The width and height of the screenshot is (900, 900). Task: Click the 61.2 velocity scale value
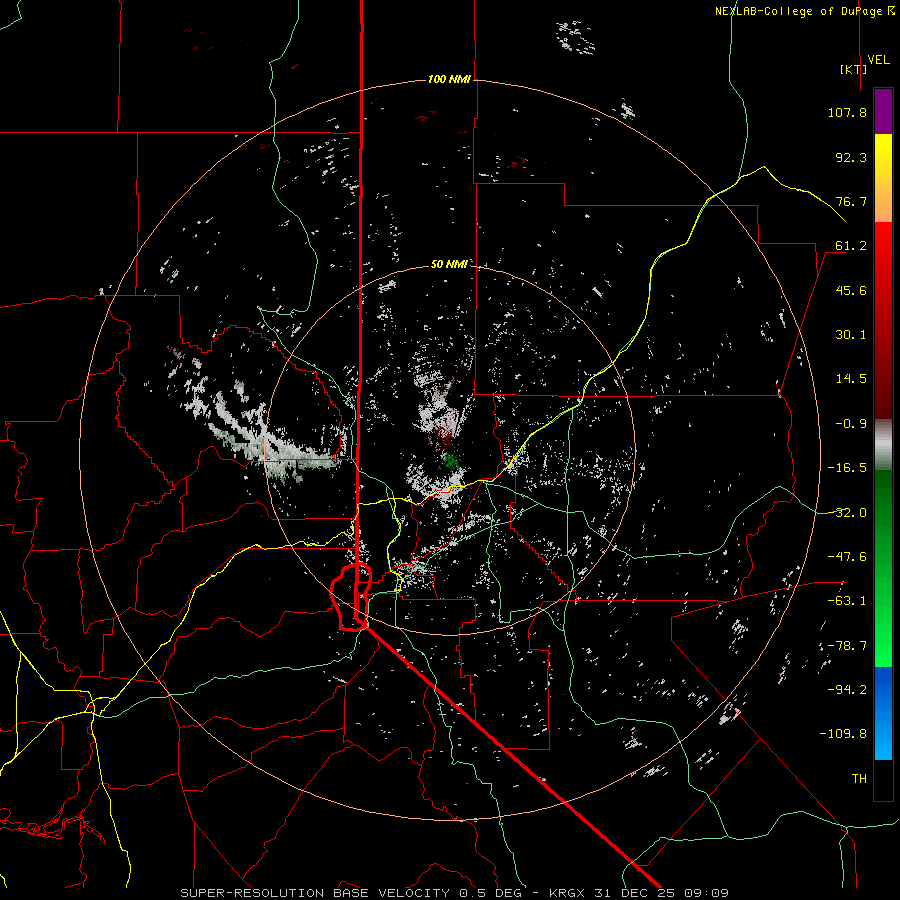click(851, 246)
